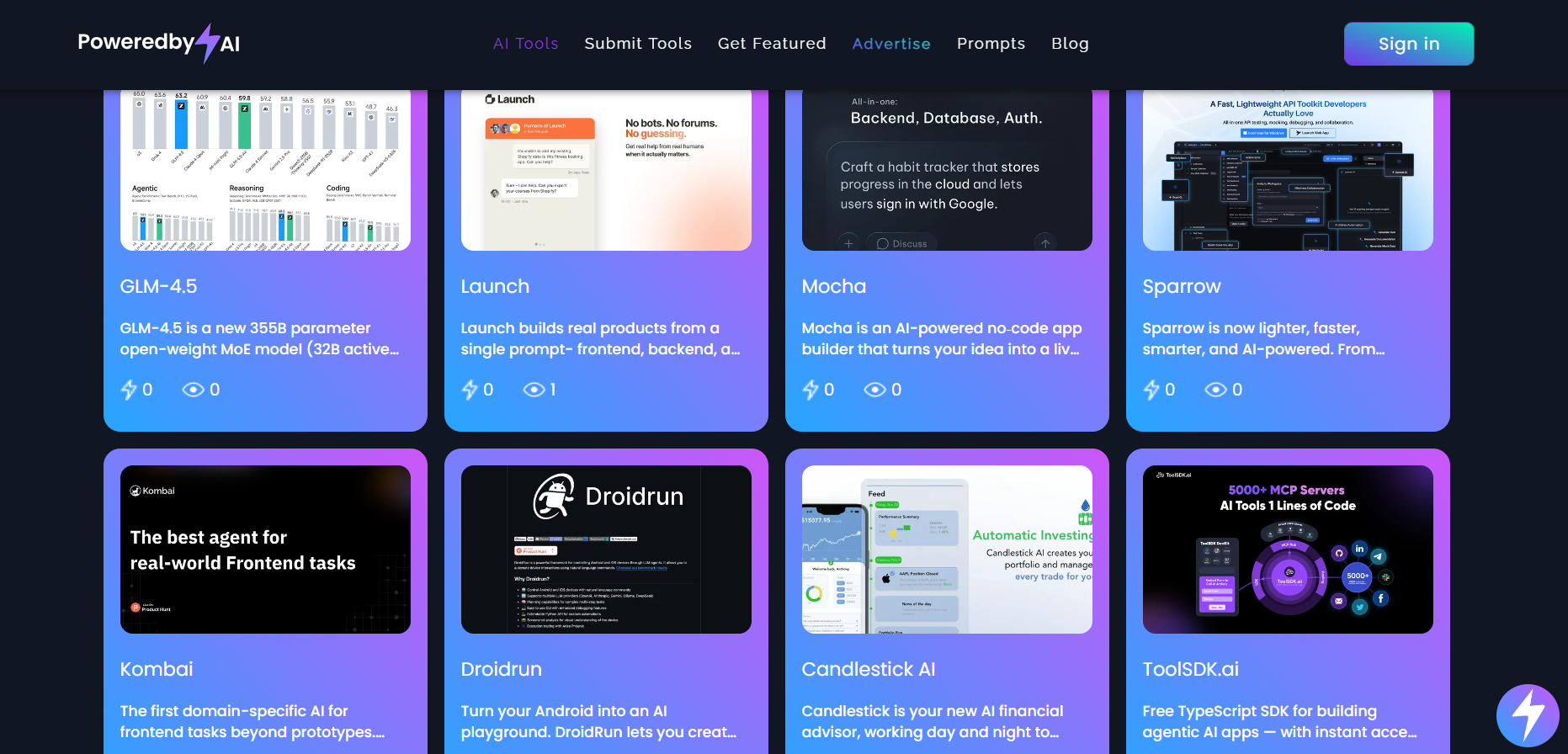
Task: Upvote GLM-4.5 with lightning icon
Action: coord(129,390)
